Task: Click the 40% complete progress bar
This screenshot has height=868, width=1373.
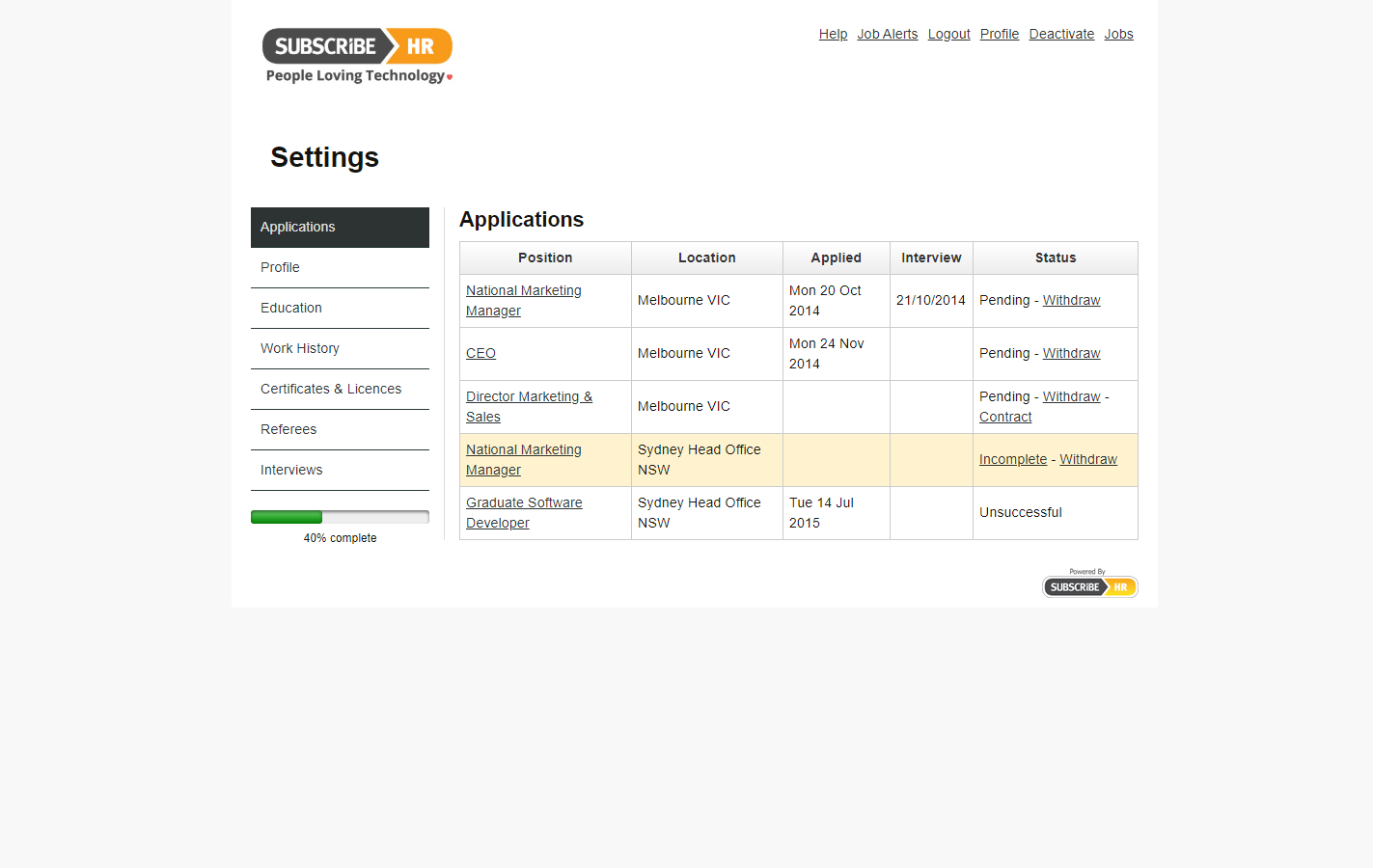Action: 340,517
